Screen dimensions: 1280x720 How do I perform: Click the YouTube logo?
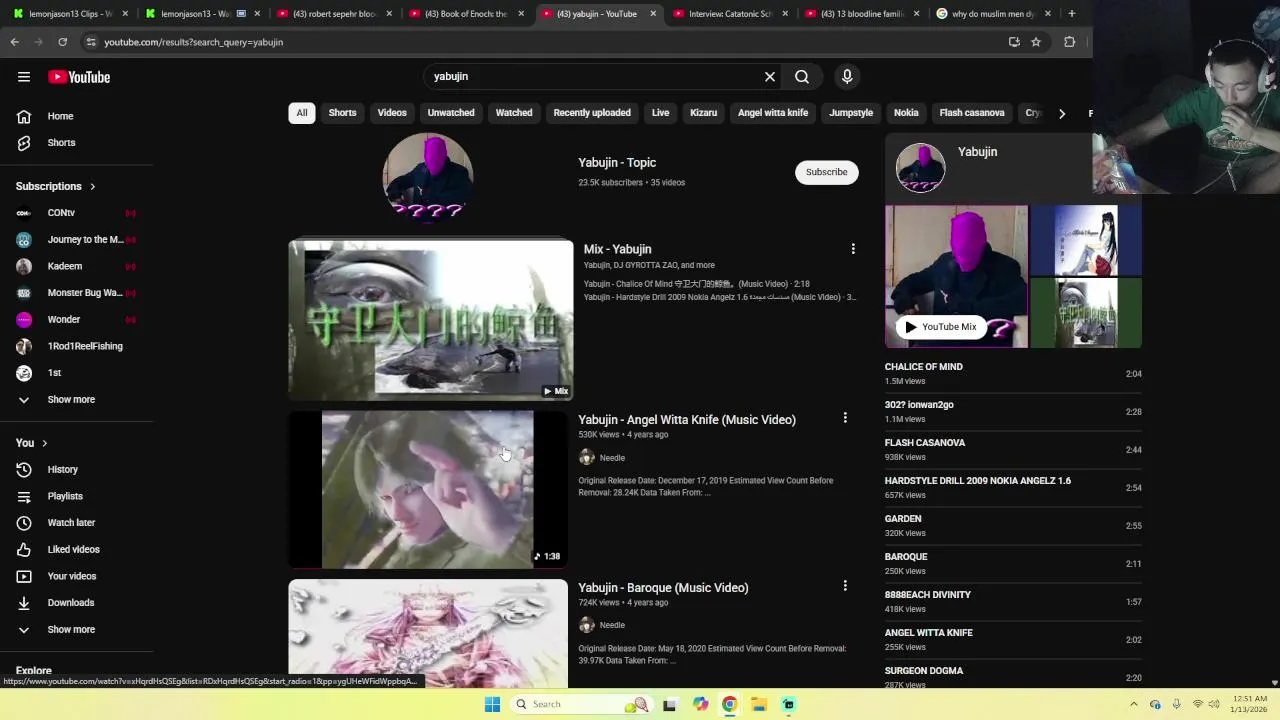pyautogui.click(x=79, y=77)
